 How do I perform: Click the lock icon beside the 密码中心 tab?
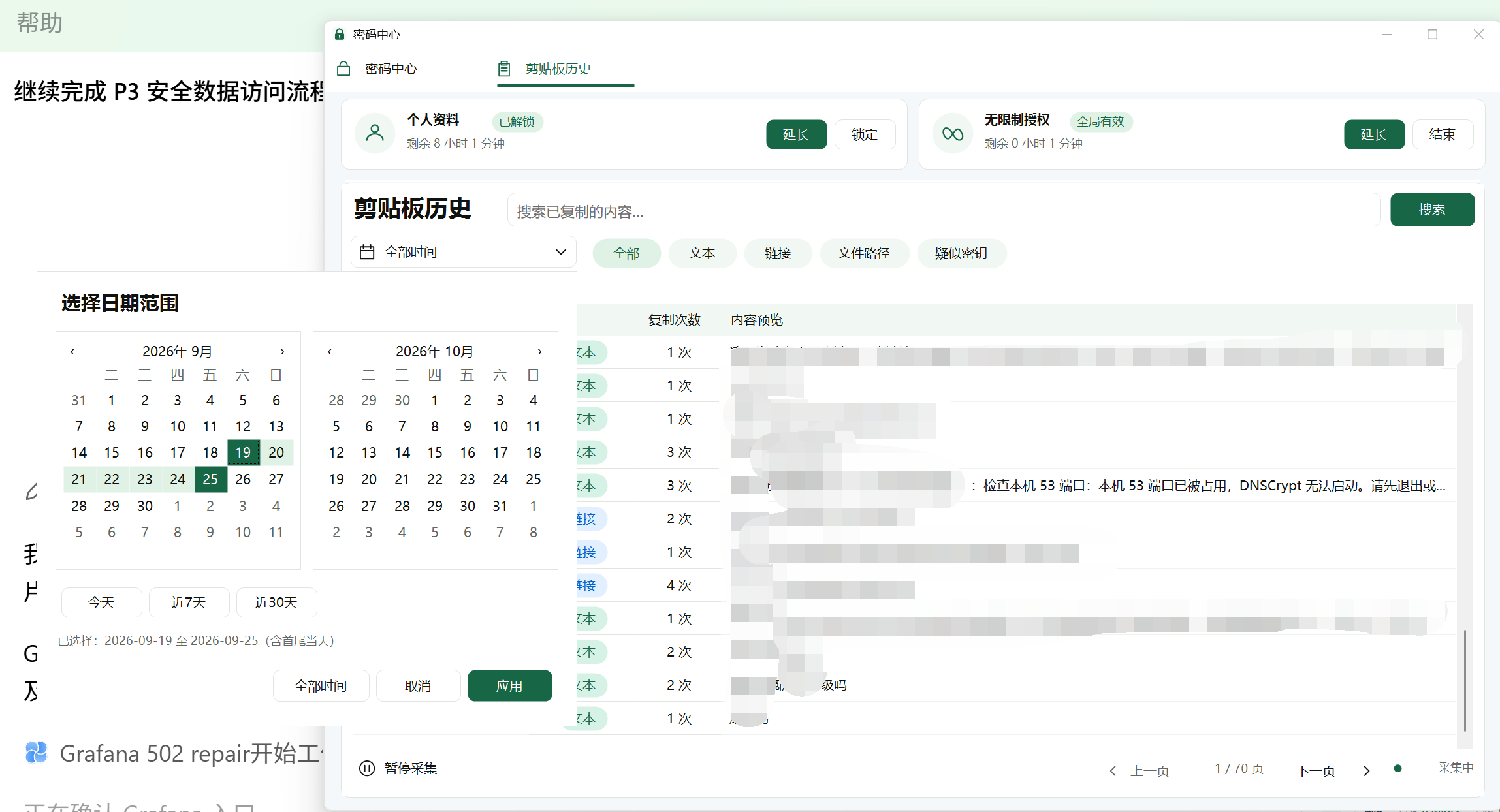click(x=343, y=69)
